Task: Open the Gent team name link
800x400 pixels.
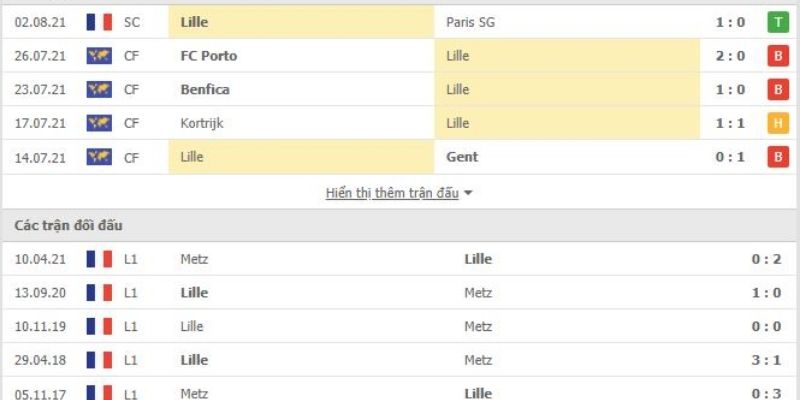Action: [x=462, y=157]
